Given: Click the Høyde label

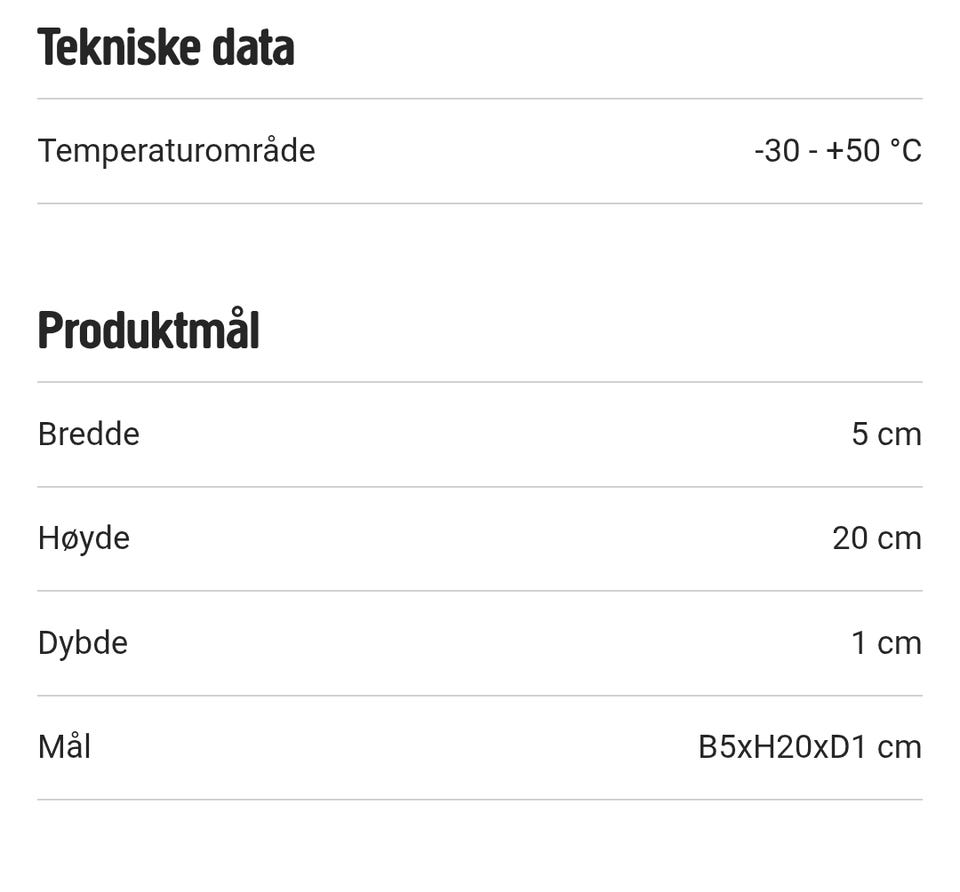Looking at the screenshot, I should 84,538.
